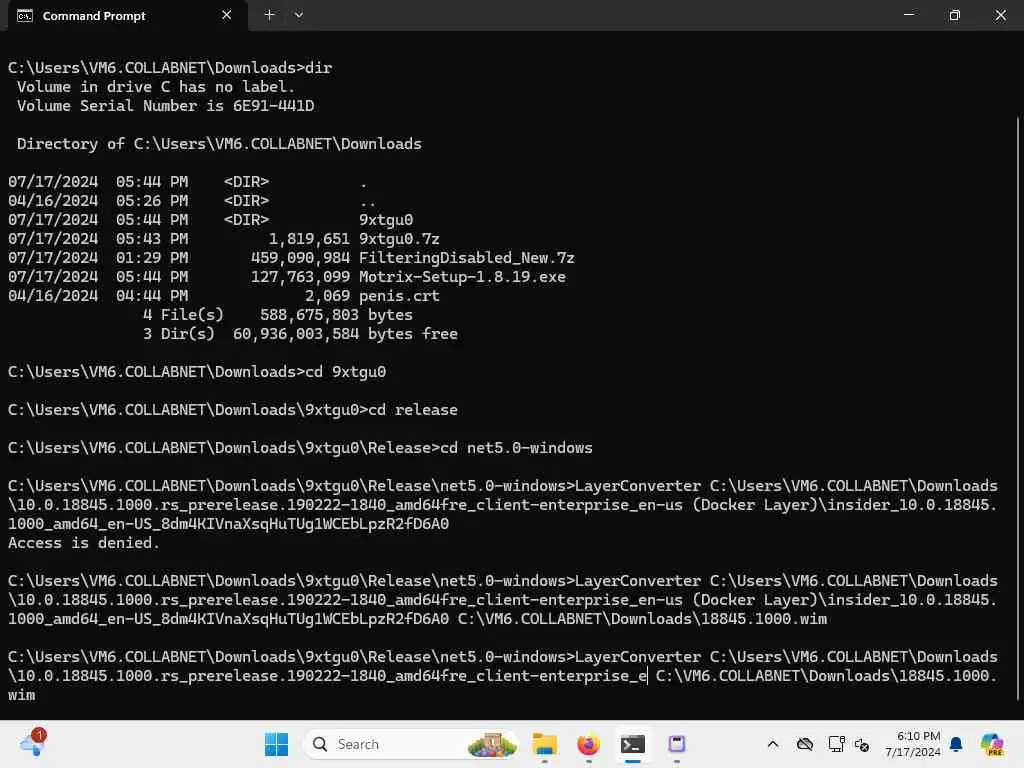Click the text 'Access is denied.'
The height and width of the screenshot is (768, 1024).
pyautogui.click(x=84, y=543)
